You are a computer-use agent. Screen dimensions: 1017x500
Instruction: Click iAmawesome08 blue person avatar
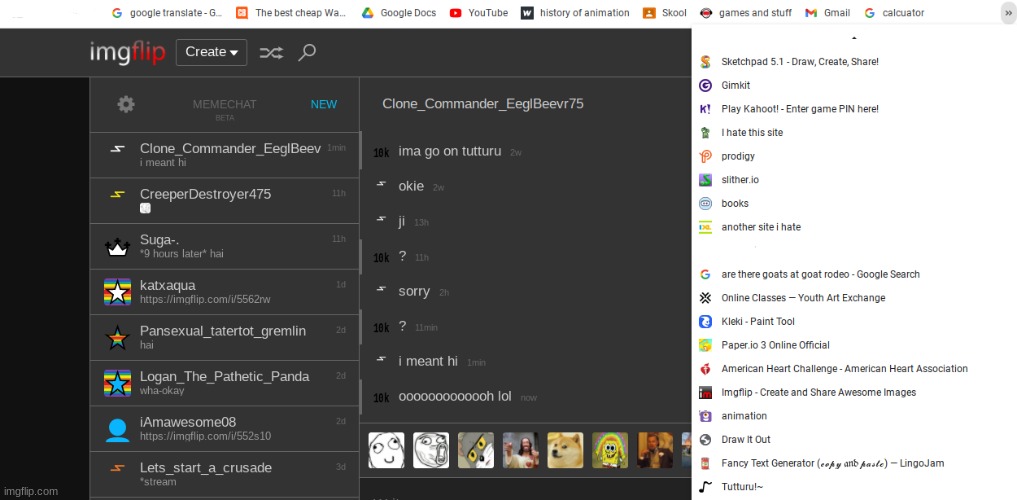click(117, 429)
